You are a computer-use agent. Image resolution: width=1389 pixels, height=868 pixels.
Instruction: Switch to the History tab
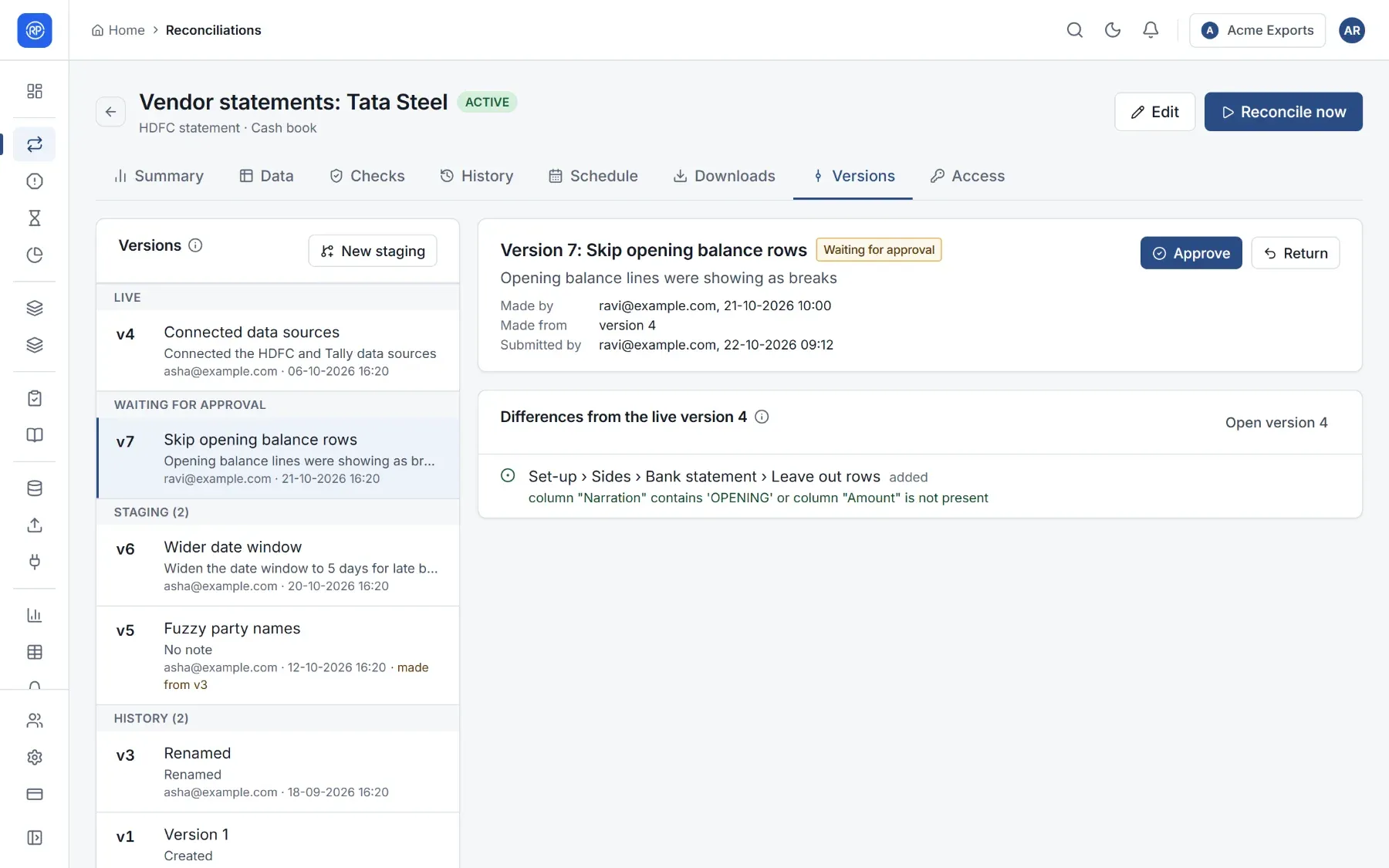[x=476, y=176]
